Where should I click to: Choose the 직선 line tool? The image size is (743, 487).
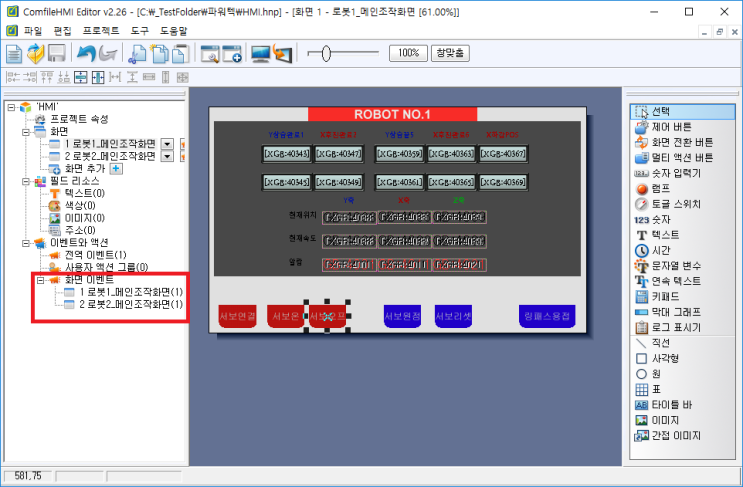tap(652, 343)
